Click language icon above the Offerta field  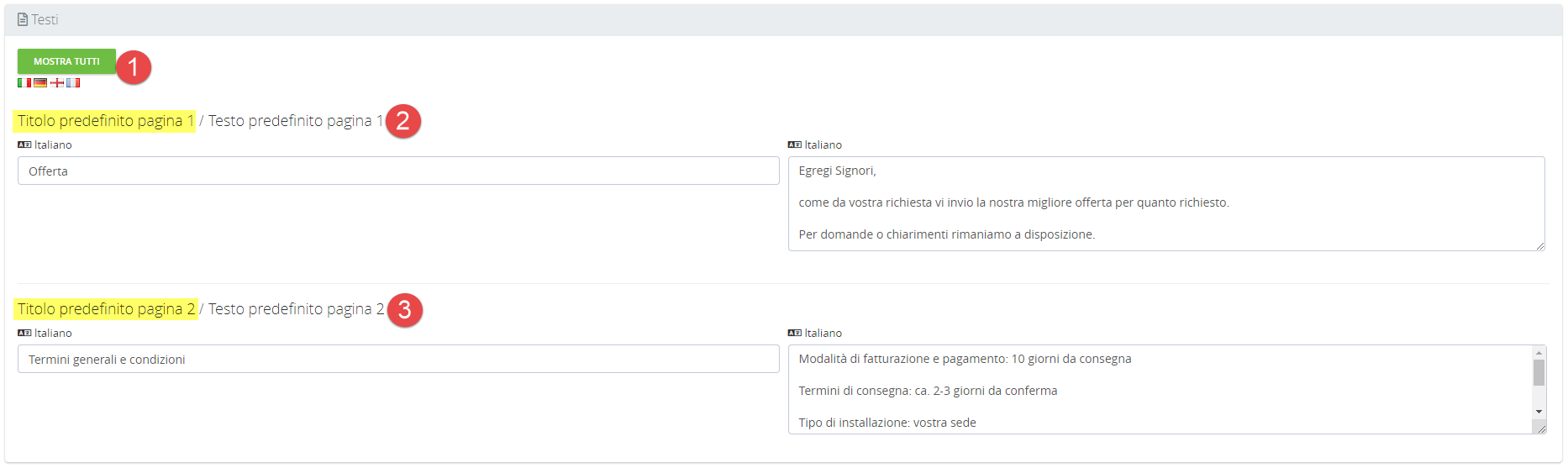pyautogui.click(x=24, y=145)
